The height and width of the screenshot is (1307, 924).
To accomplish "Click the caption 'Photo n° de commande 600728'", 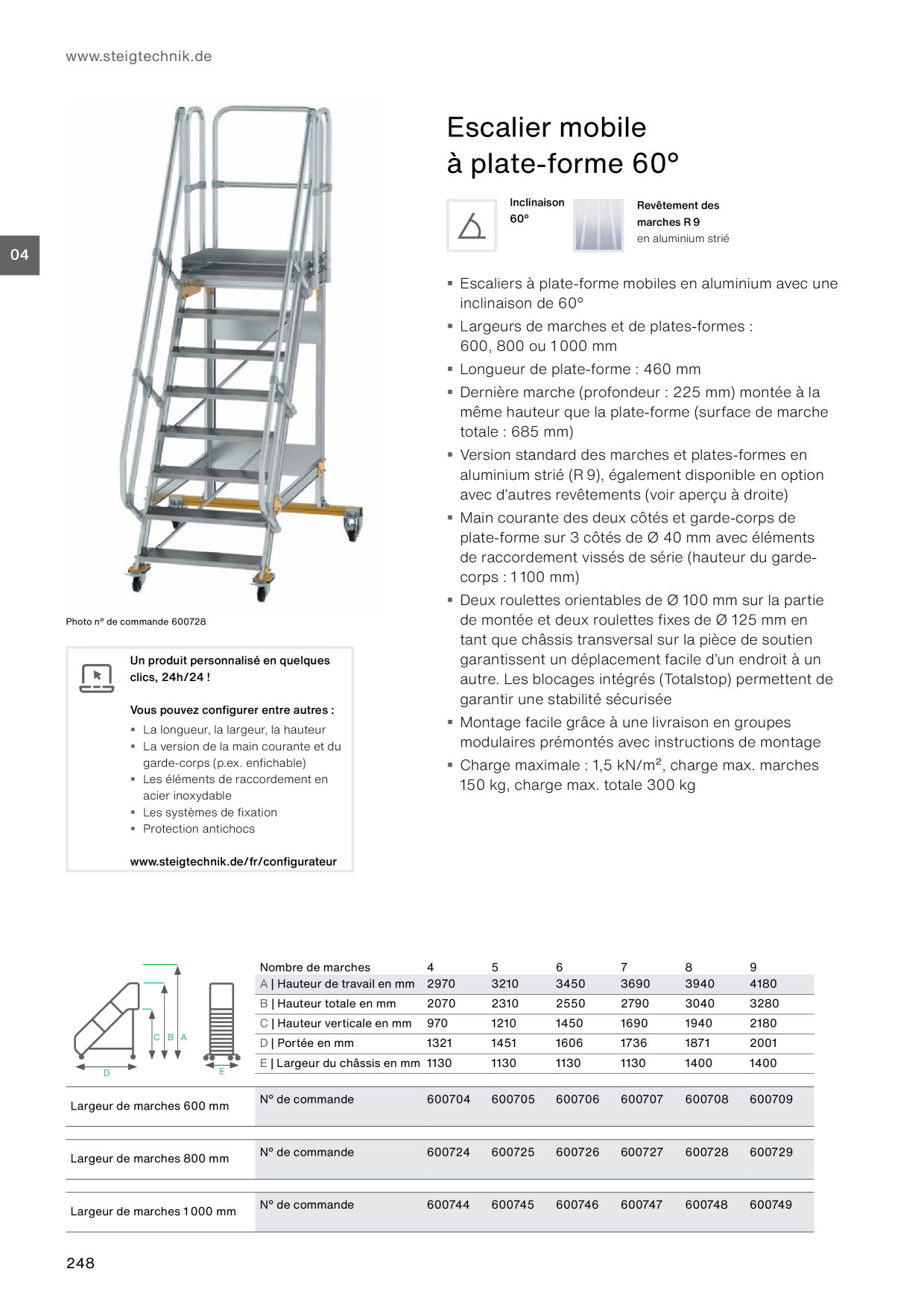I will point(136,621).
